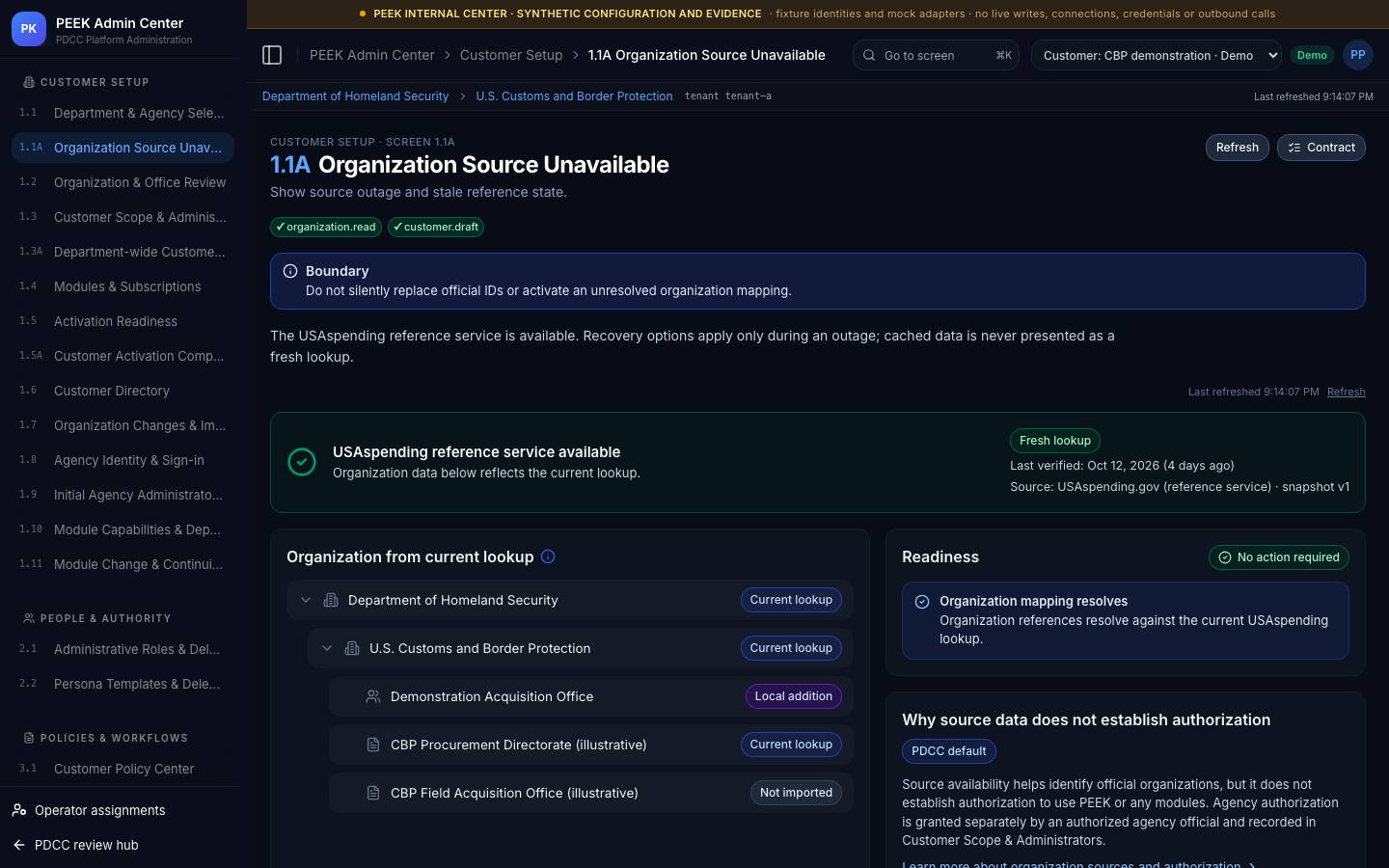
Task: Click the building icon for U.S. Customs and Border Protection
Action: [352, 648]
